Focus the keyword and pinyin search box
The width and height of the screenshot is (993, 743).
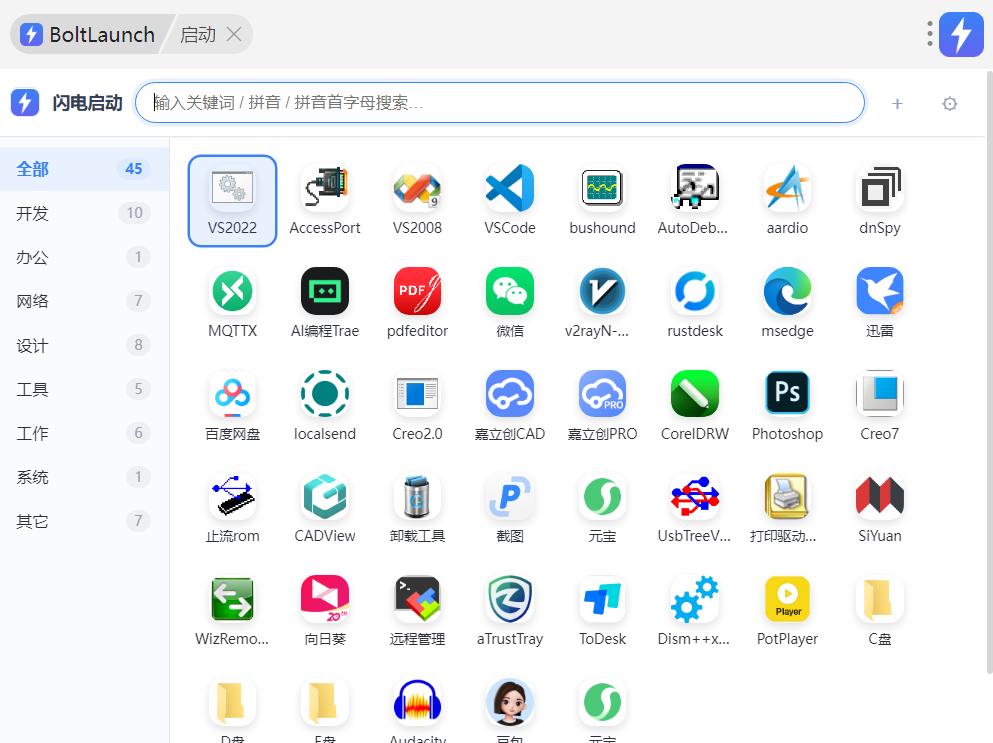click(x=500, y=103)
